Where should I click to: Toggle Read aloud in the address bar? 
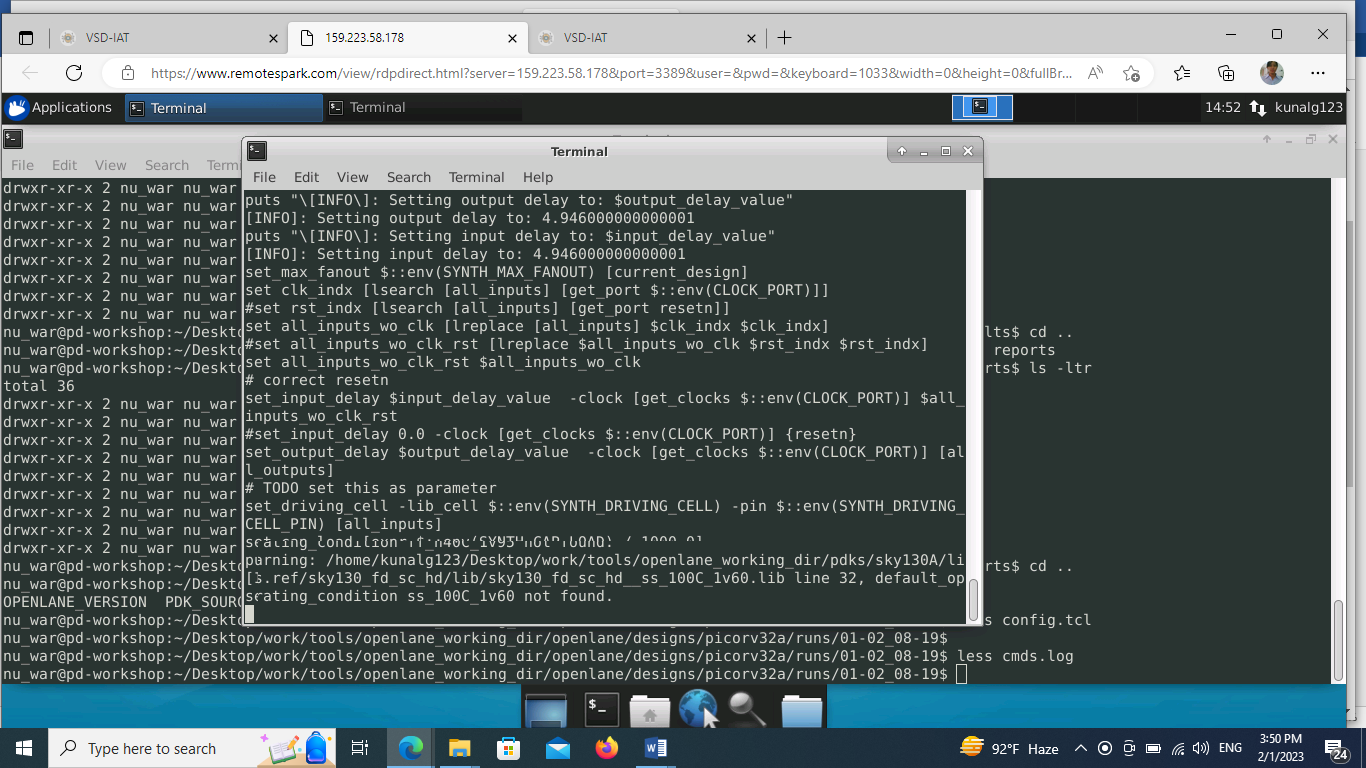point(1095,73)
